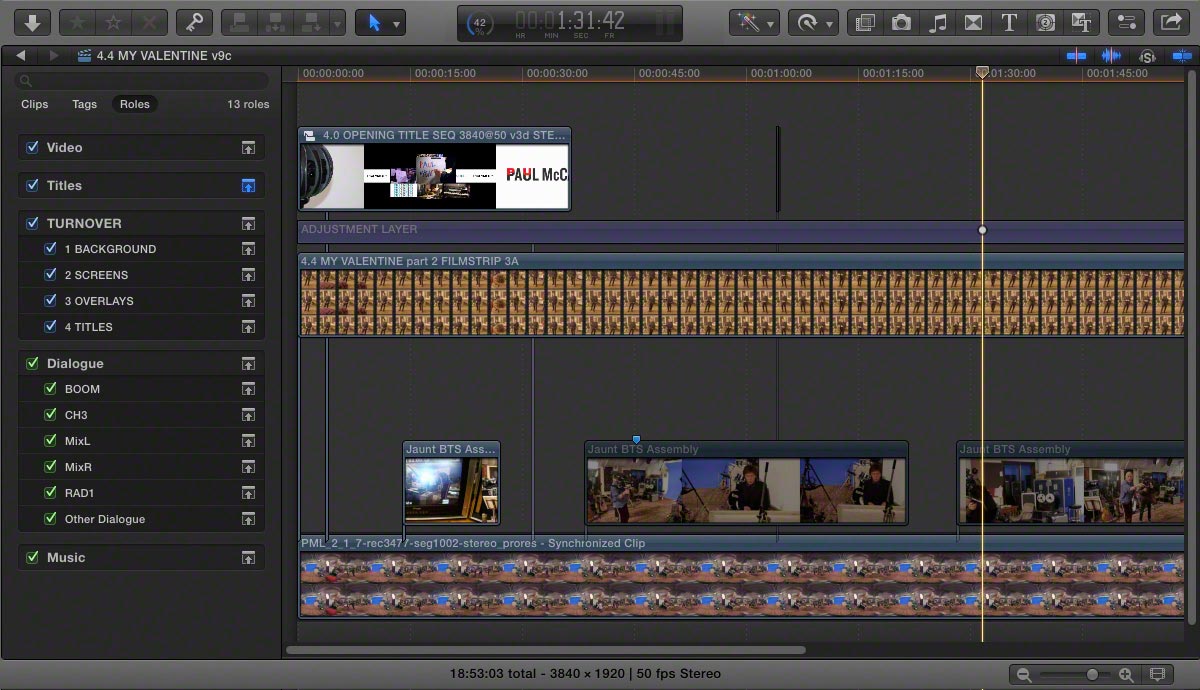1200x690 pixels.
Task: Switch to the Tags tab
Action: 85,104
